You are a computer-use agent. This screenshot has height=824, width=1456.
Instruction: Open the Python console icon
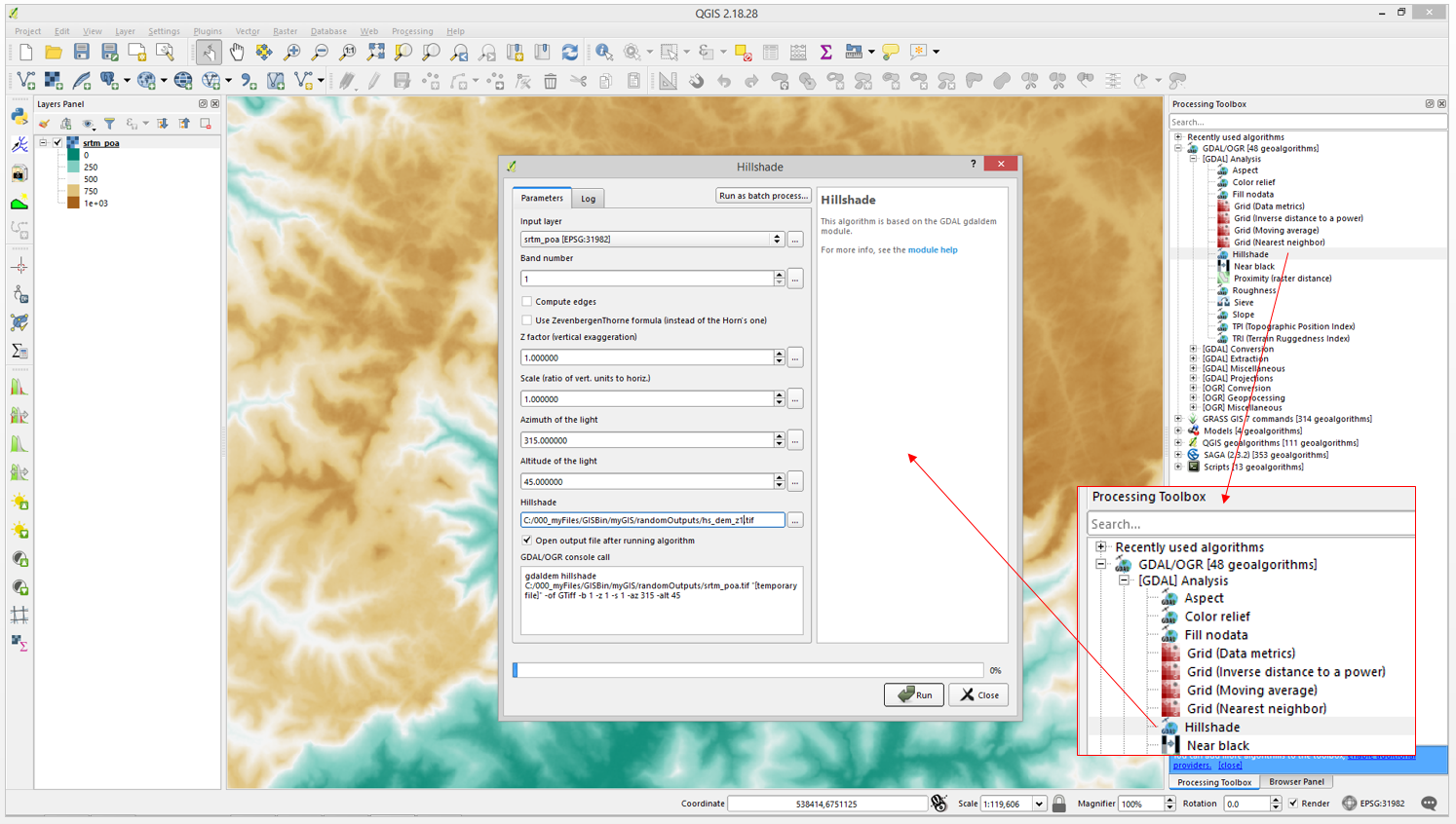point(19,115)
